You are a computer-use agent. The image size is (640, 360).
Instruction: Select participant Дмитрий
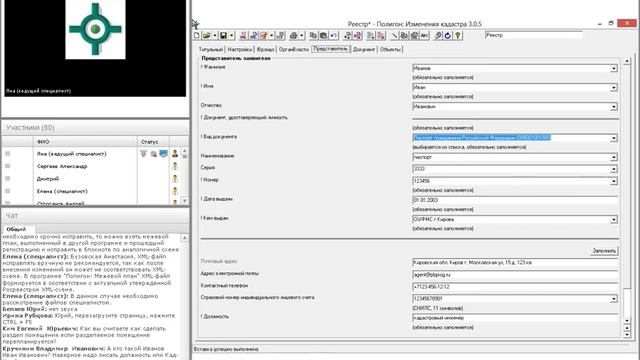pos(48,178)
